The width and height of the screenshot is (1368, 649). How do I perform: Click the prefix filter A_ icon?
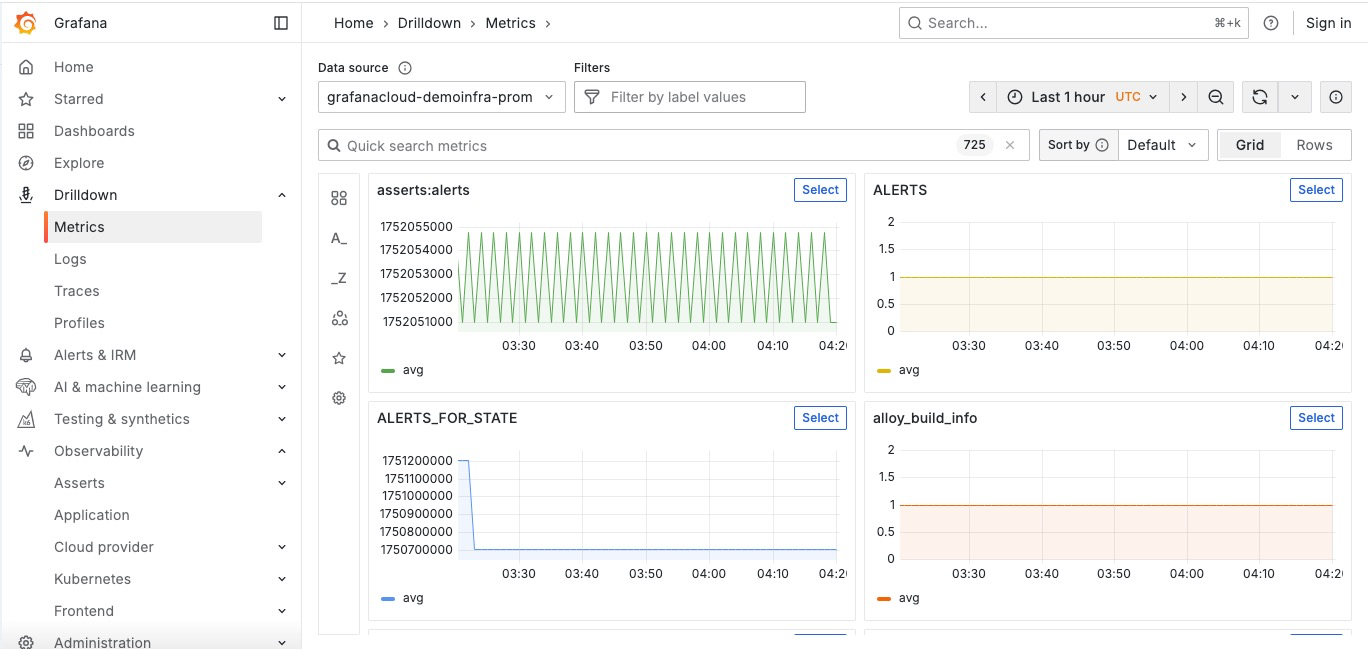tap(339, 238)
